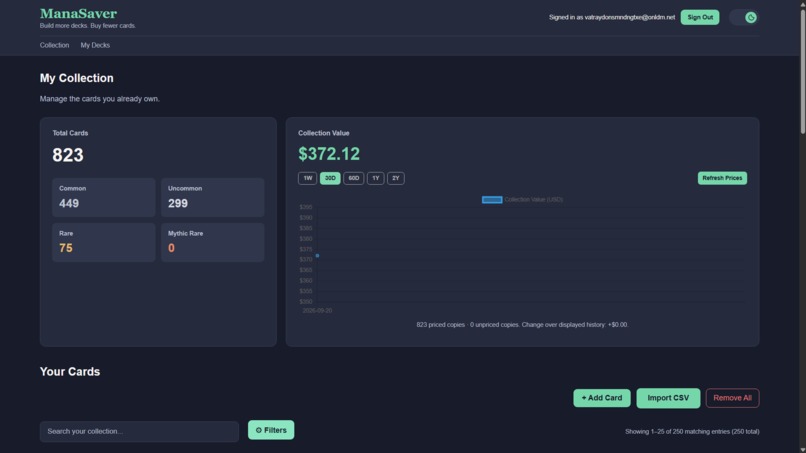Click the 'My Collection' heading

(77, 78)
